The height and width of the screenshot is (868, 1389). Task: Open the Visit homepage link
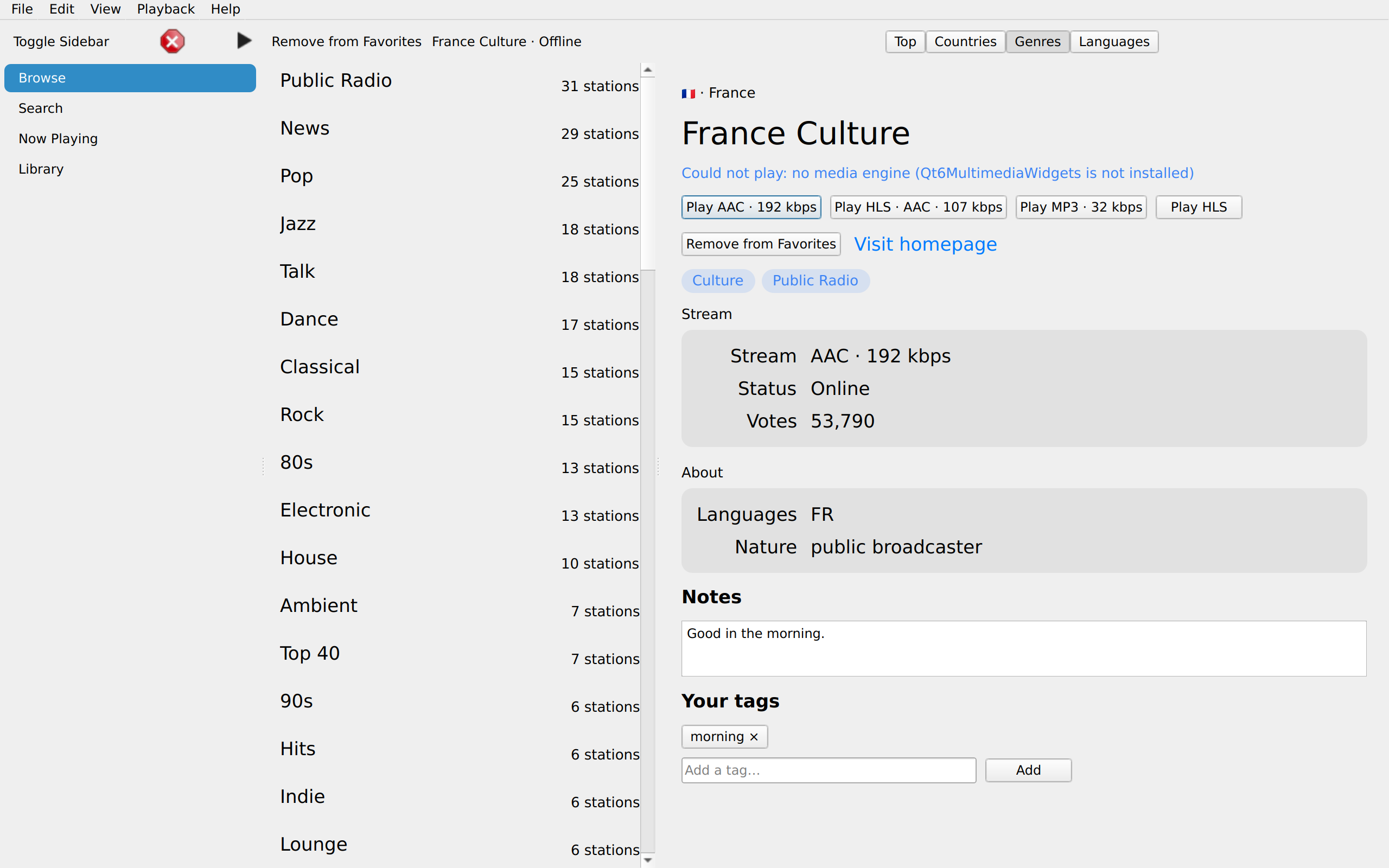(925, 244)
